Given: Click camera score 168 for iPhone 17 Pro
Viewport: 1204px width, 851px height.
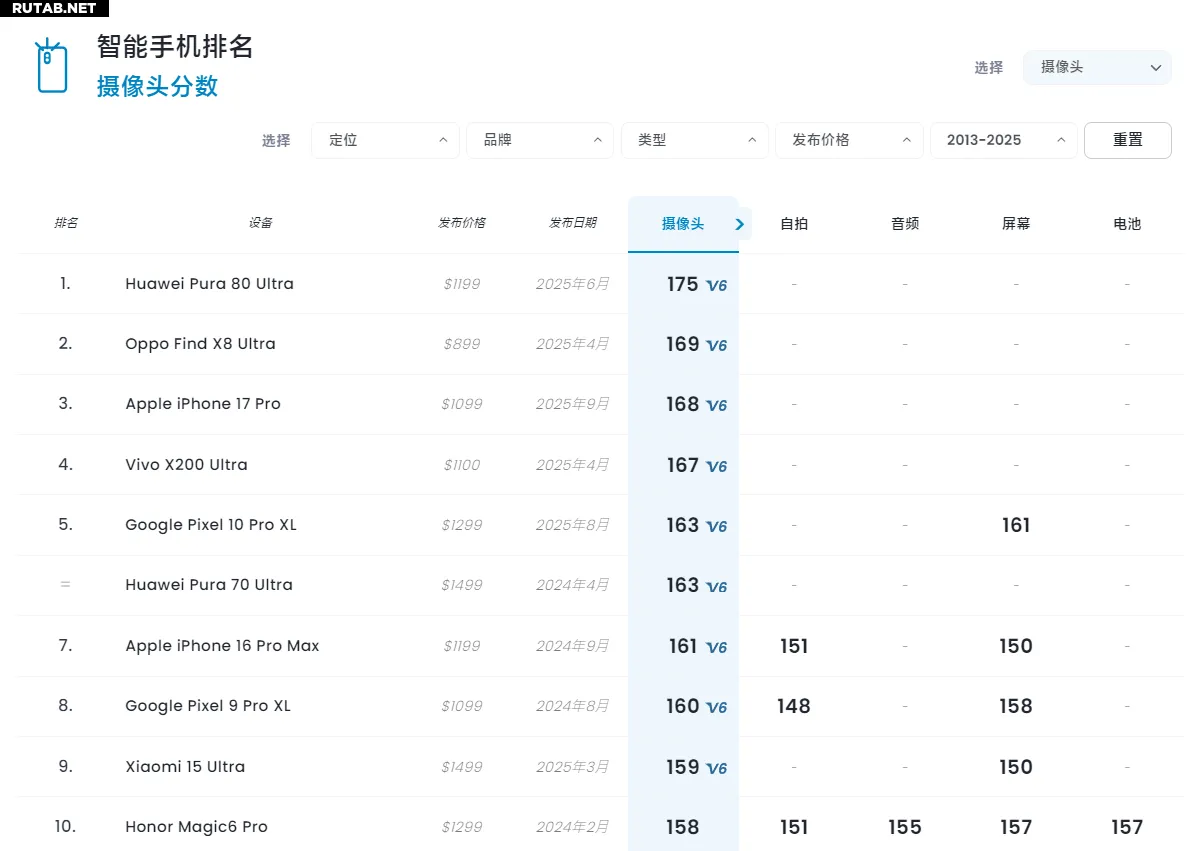Looking at the screenshot, I should pos(682,404).
